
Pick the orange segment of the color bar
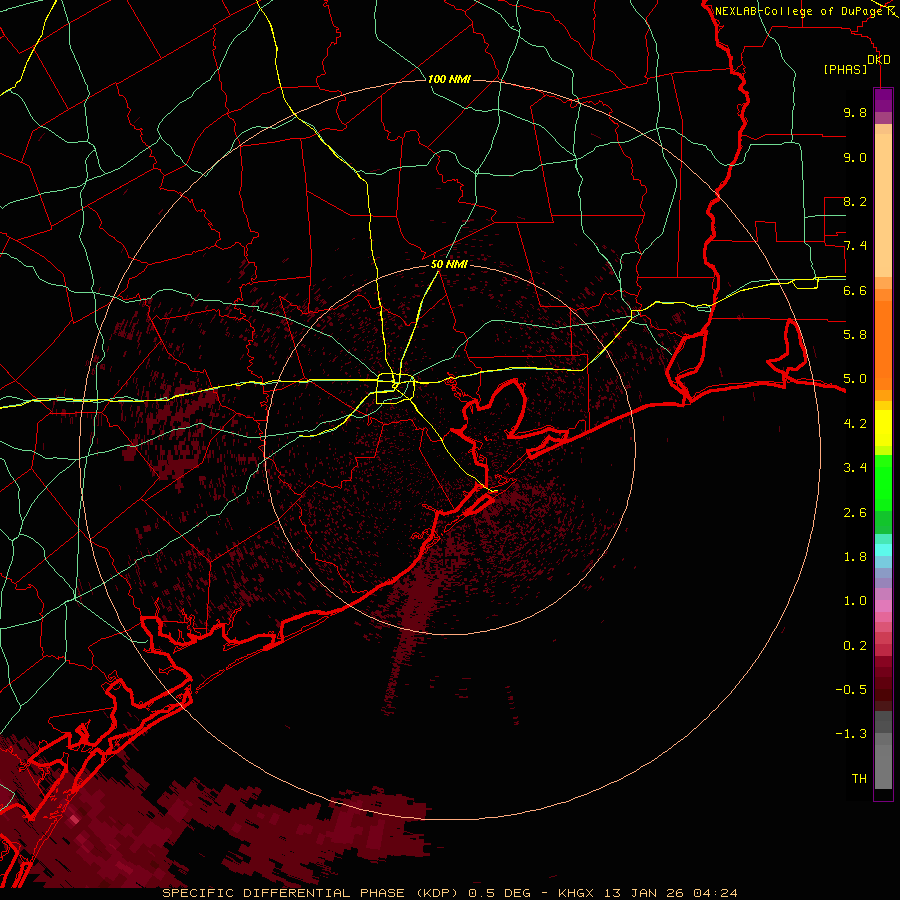883,344
